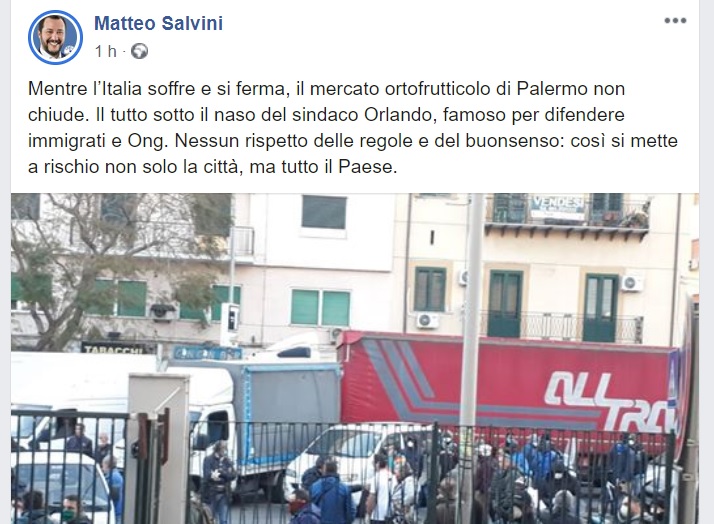714x524 pixels.
Task: Click the grey gate pillar in photo
Action: point(158,448)
